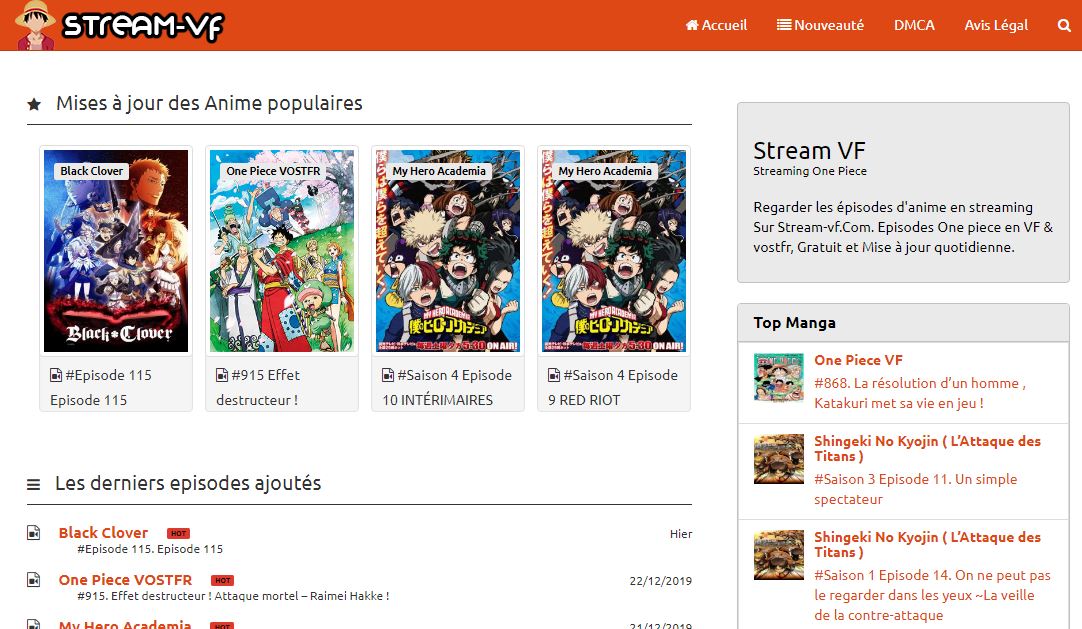Click the Black Clover label on poster

pyautogui.click(x=91, y=171)
